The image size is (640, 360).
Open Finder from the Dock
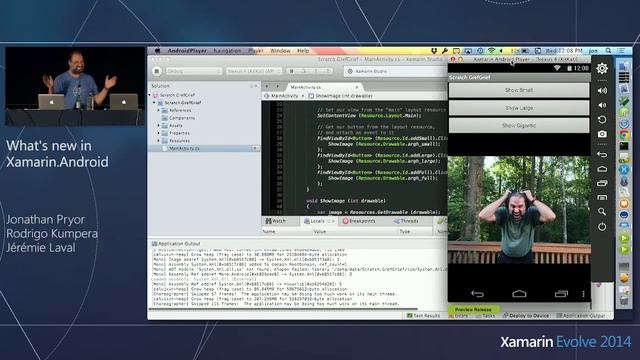click(x=624, y=66)
